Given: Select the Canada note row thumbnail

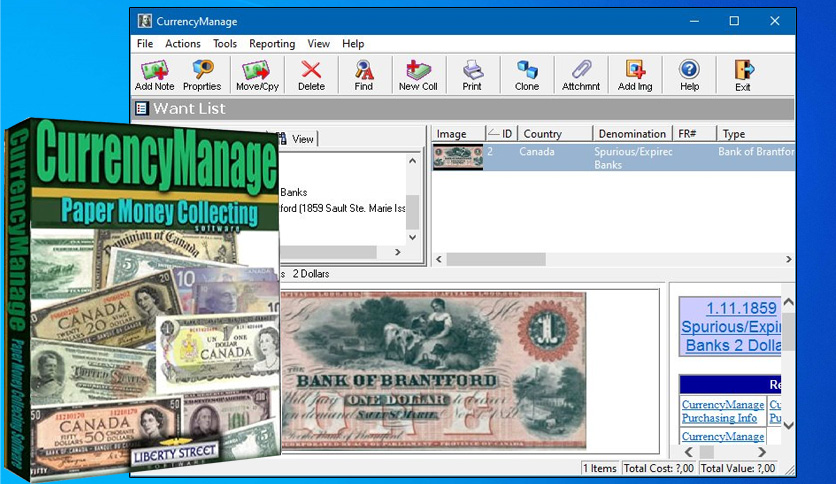Looking at the screenshot, I should pyautogui.click(x=458, y=157).
